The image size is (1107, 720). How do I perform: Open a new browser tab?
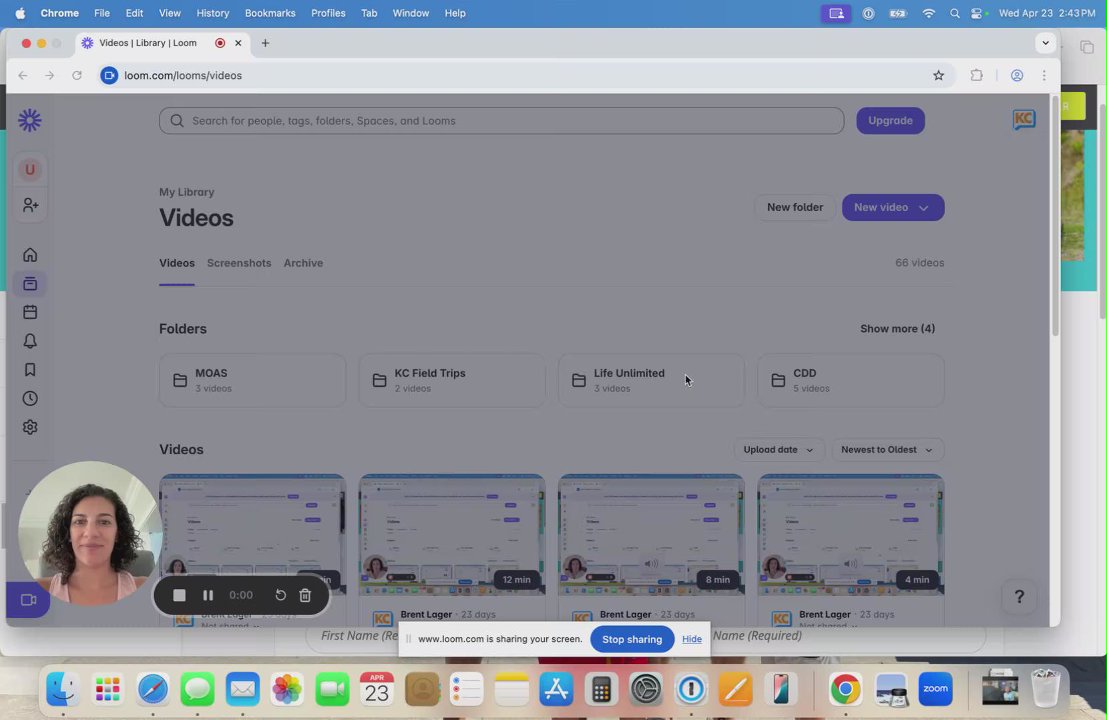pos(265,43)
